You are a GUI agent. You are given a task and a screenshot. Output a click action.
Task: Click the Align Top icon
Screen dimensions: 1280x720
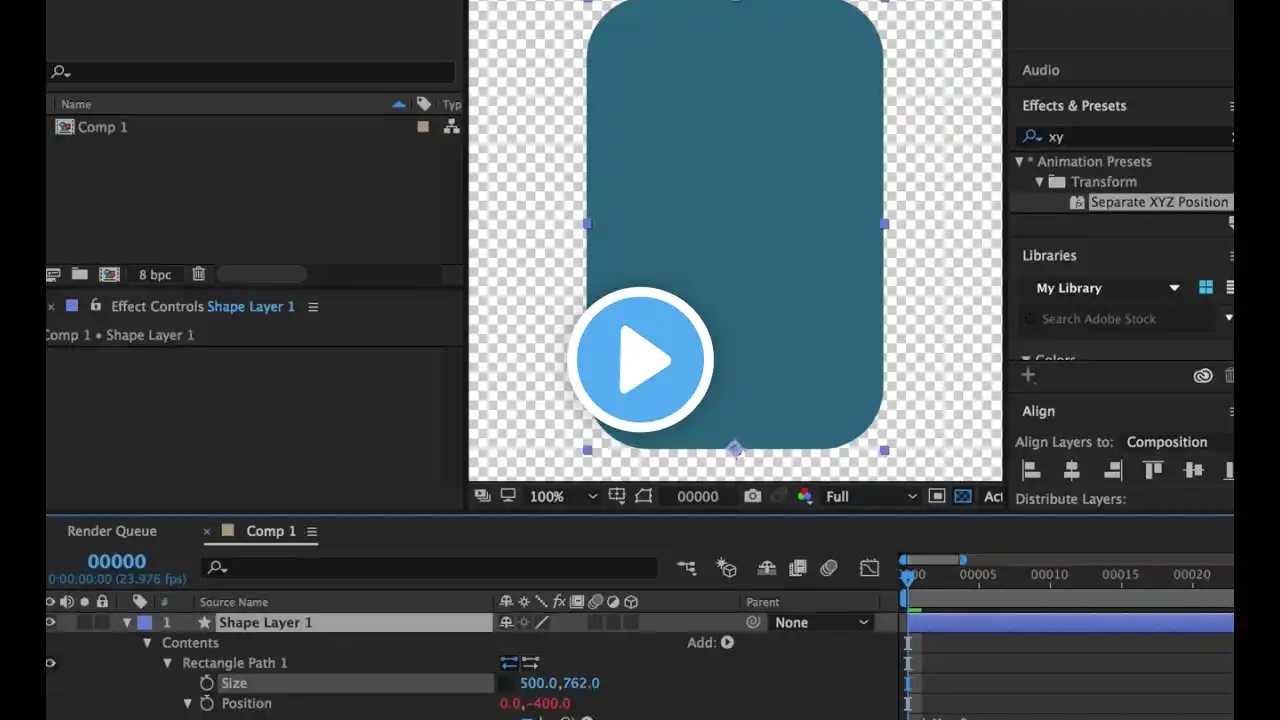(x=1153, y=471)
